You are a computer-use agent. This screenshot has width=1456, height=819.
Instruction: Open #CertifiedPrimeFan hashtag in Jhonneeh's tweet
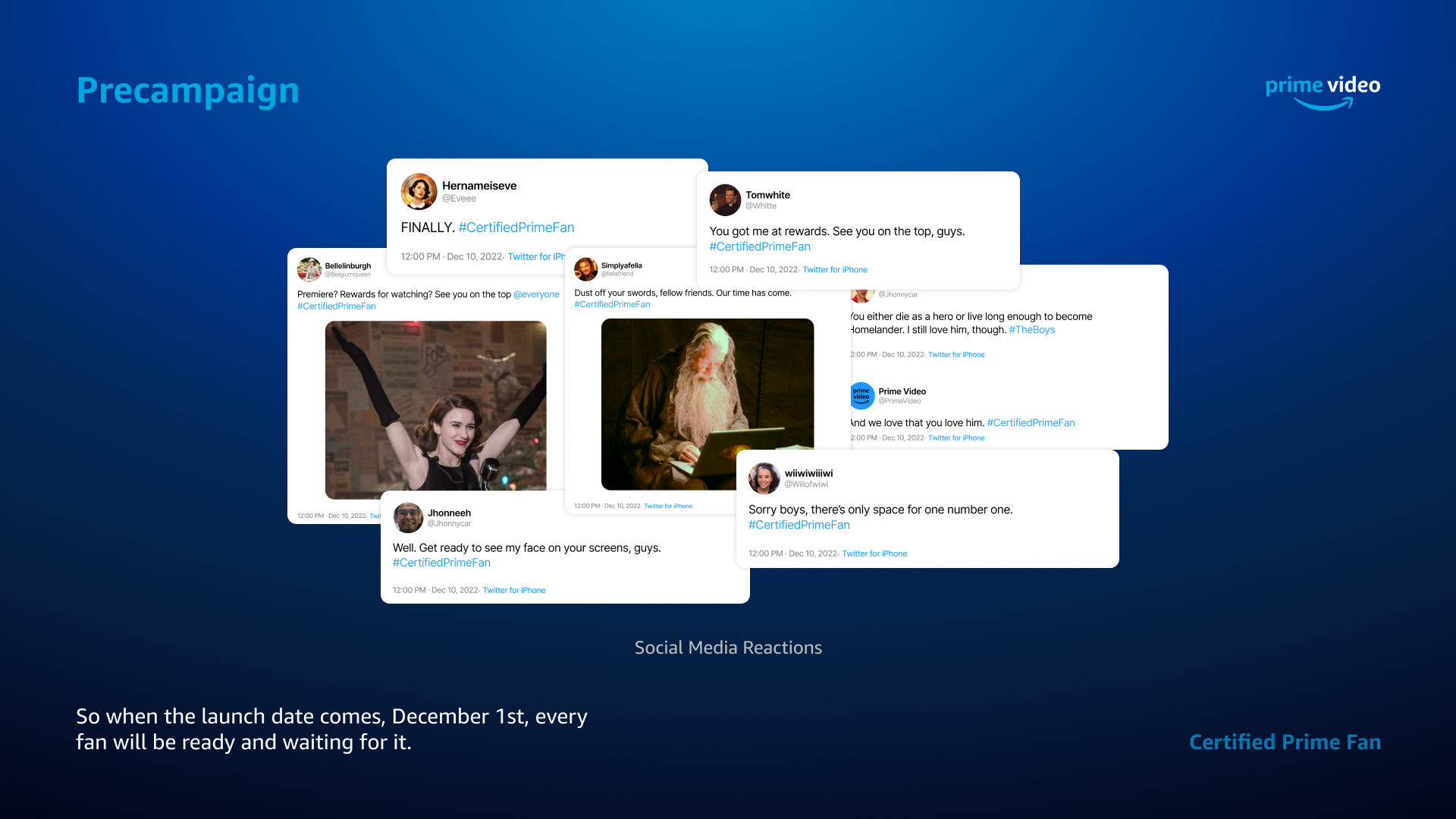click(441, 563)
